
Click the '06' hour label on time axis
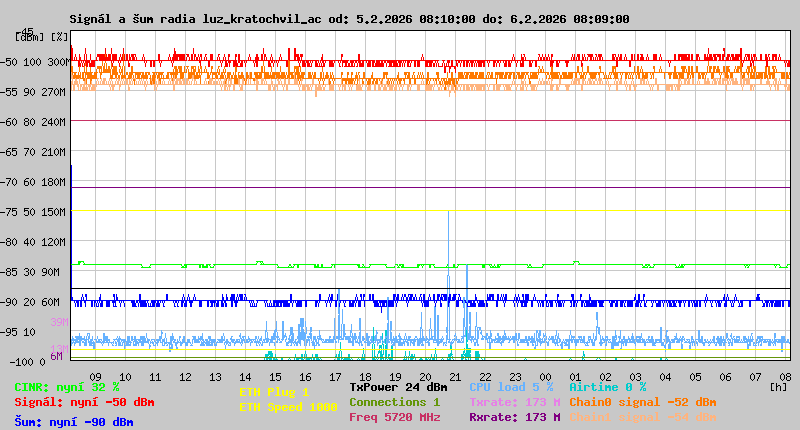click(x=726, y=377)
